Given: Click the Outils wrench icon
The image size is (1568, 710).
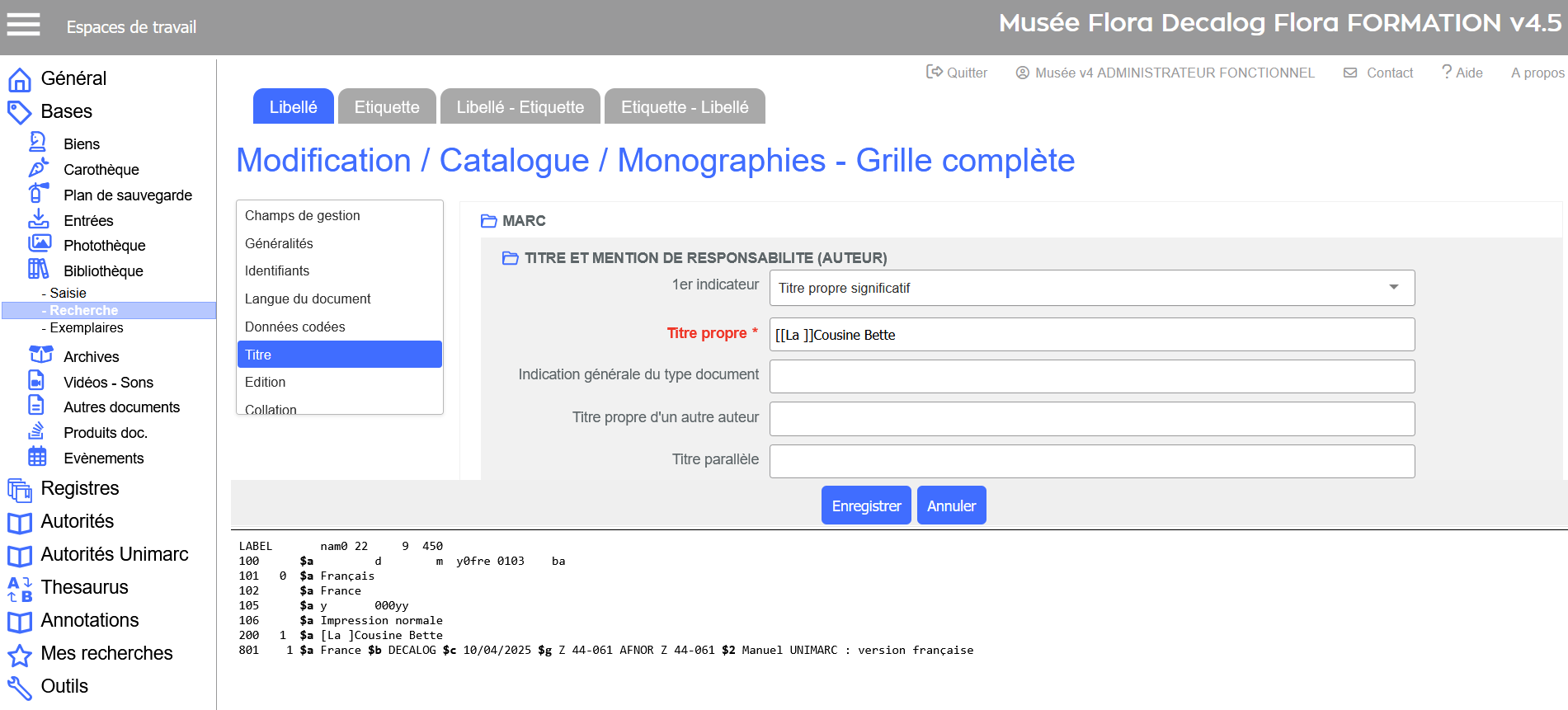Looking at the screenshot, I should click(x=20, y=687).
